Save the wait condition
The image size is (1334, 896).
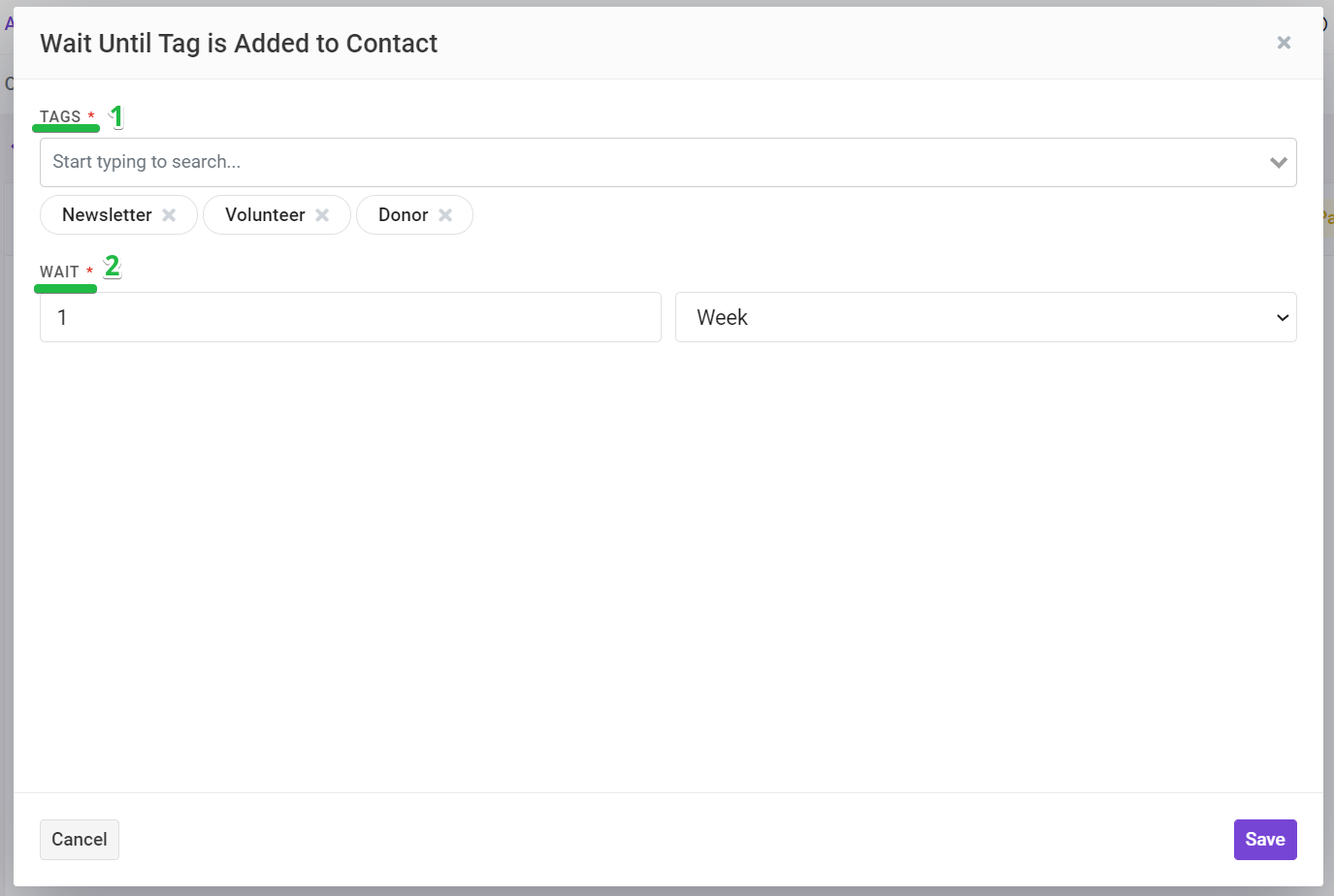point(1265,840)
